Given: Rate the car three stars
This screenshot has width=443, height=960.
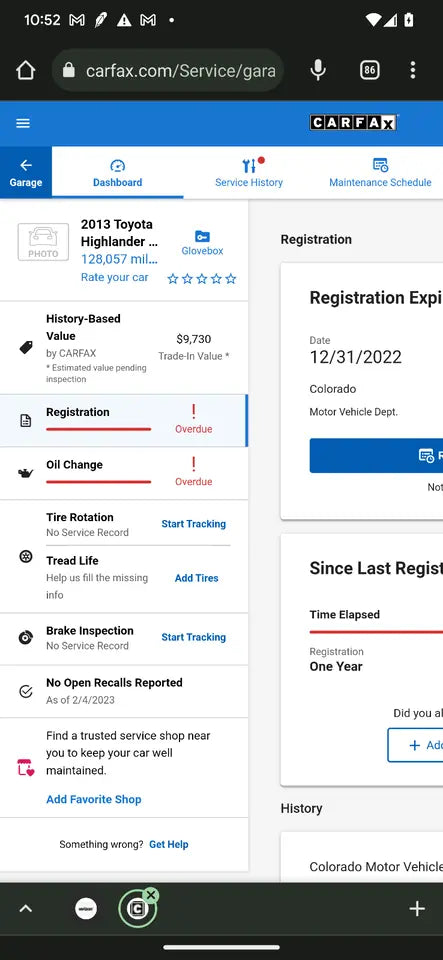Looking at the screenshot, I should coord(202,279).
